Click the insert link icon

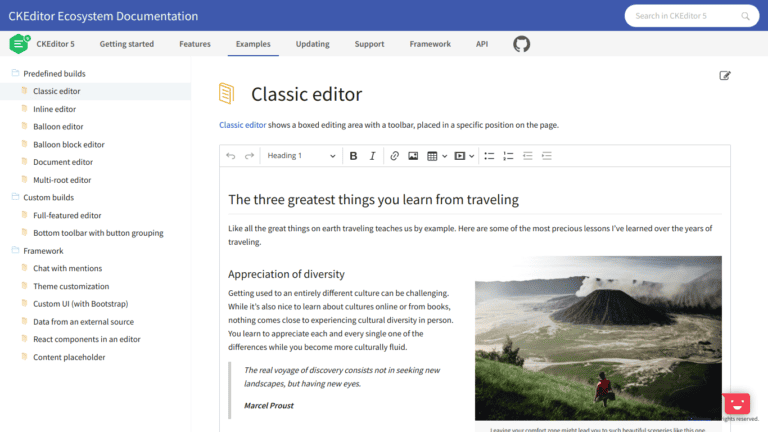394,156
